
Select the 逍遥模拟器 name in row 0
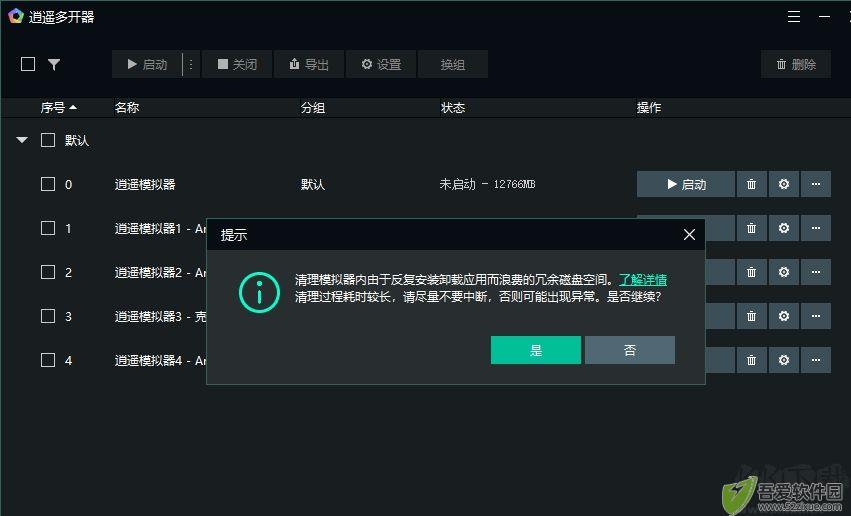point(145,184)
